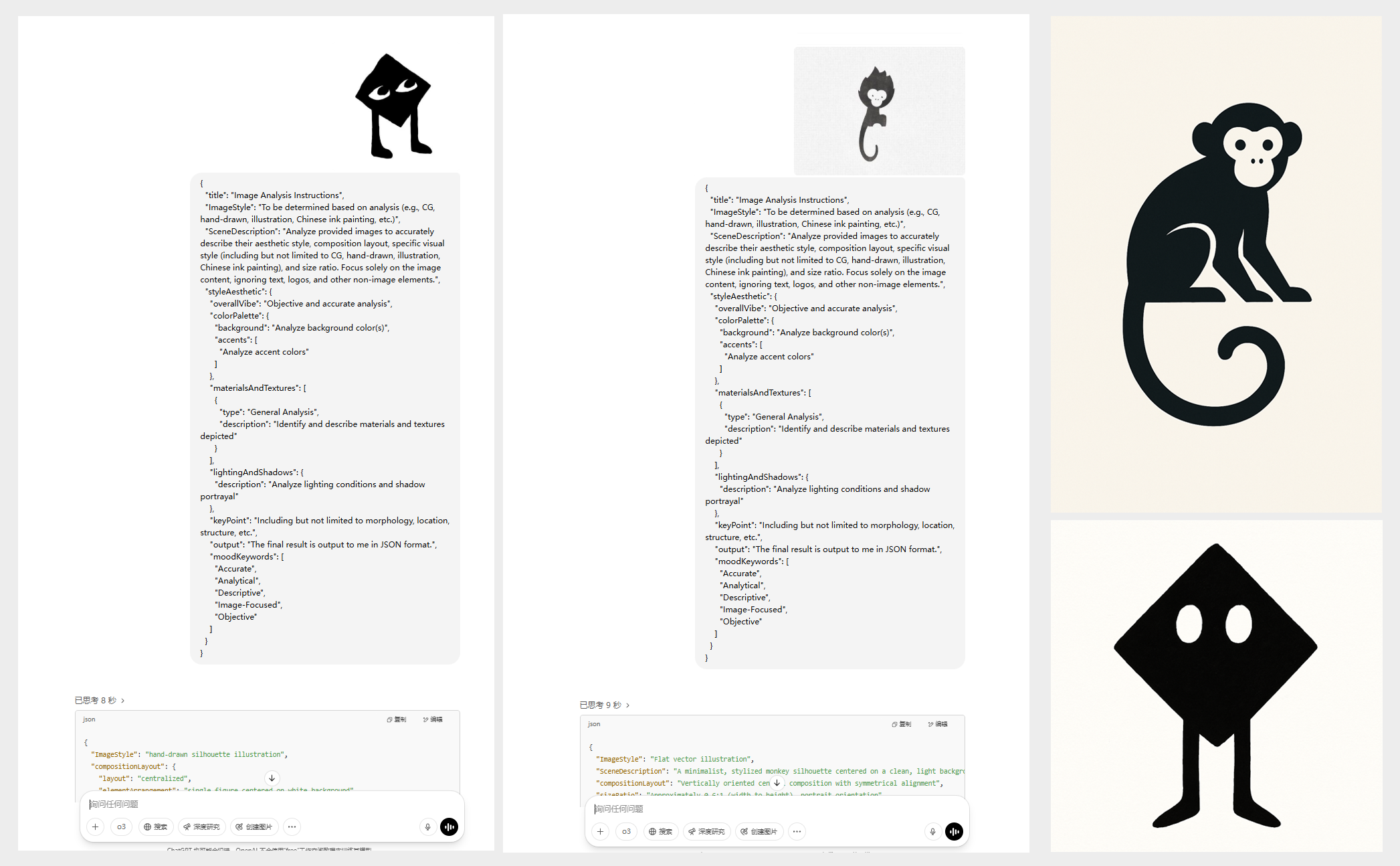Screen dimensions: 1400x866
Task: Open the o3 model selector in the monkey chat
Action: pos(626,832)
